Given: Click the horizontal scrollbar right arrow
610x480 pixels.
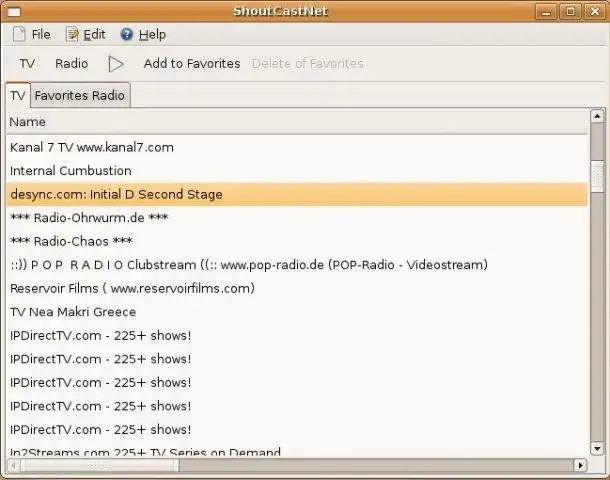Looking at the screenshot, I should [580, 465].
